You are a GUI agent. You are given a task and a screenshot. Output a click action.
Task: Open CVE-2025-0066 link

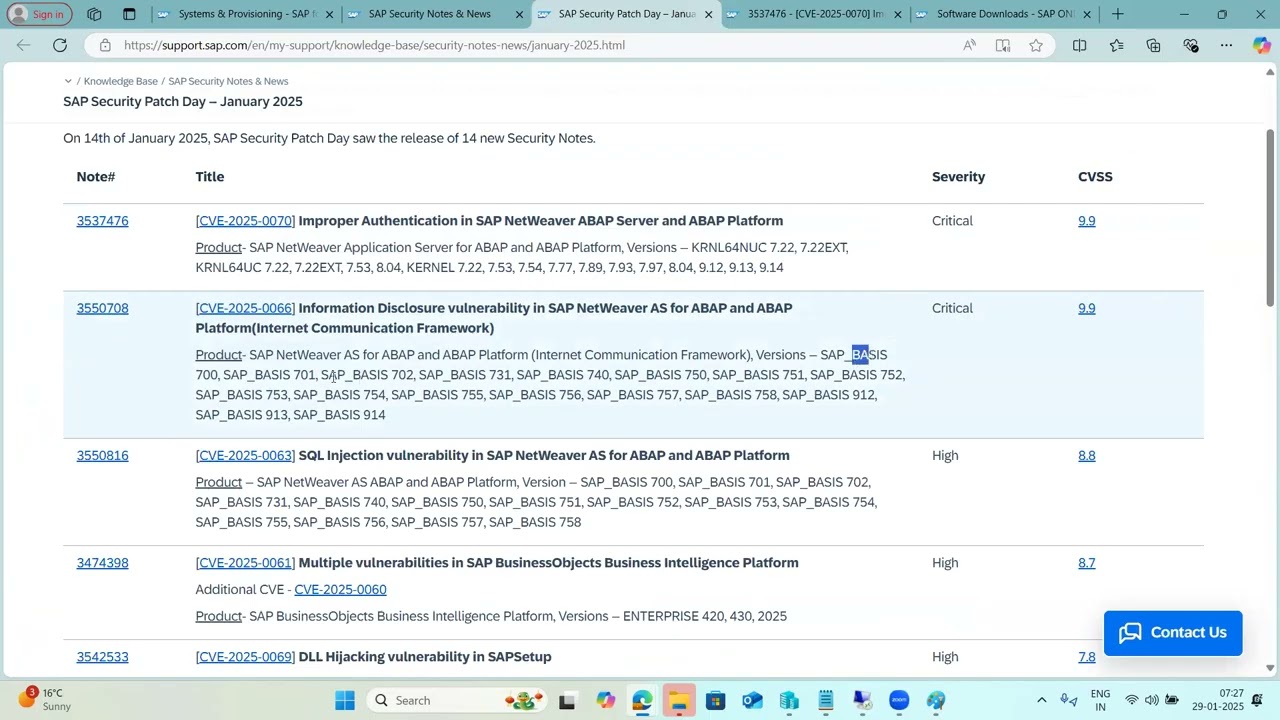tap(245, 308)
